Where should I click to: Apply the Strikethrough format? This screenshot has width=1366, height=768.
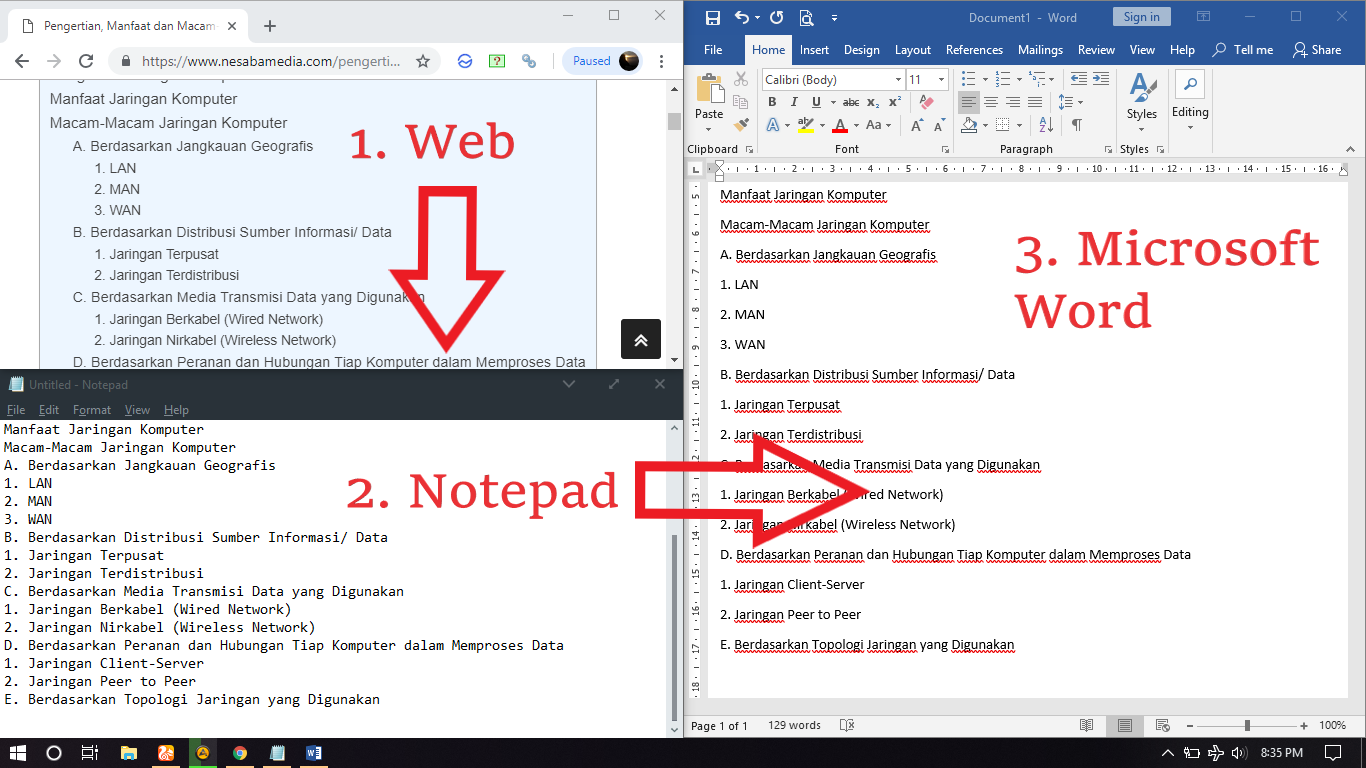pyautogui.click(x=851, y=102)
